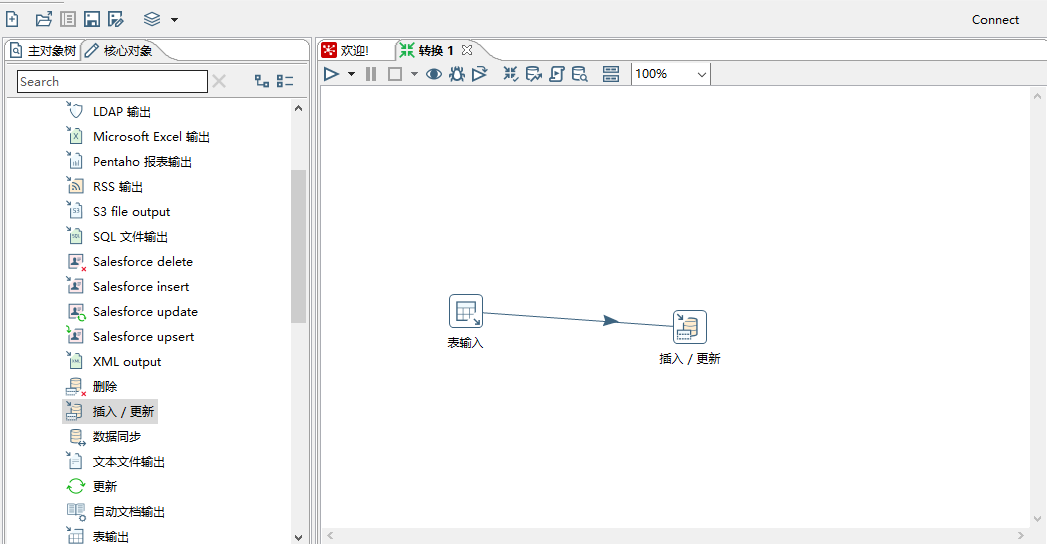Click the canvas horizontal scroll right arrow

[x=1020, y=535]
